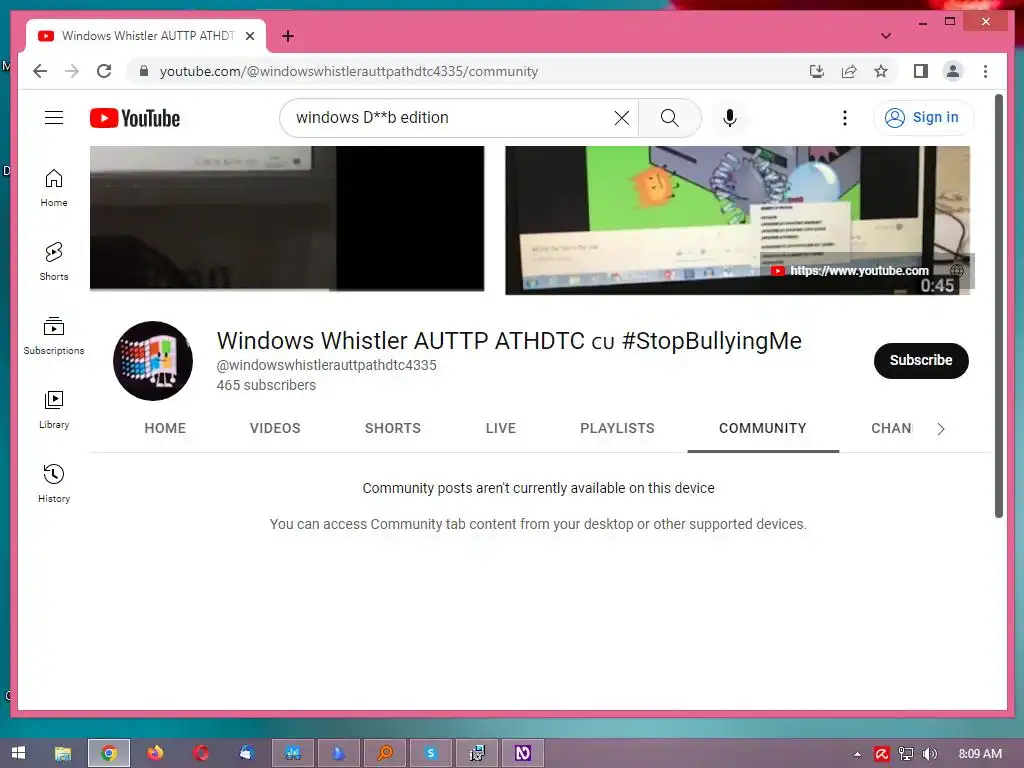Viewport: 1024px width, 768px height.
Task: Start voice search with the microphone icon
Action: point(730,118)
